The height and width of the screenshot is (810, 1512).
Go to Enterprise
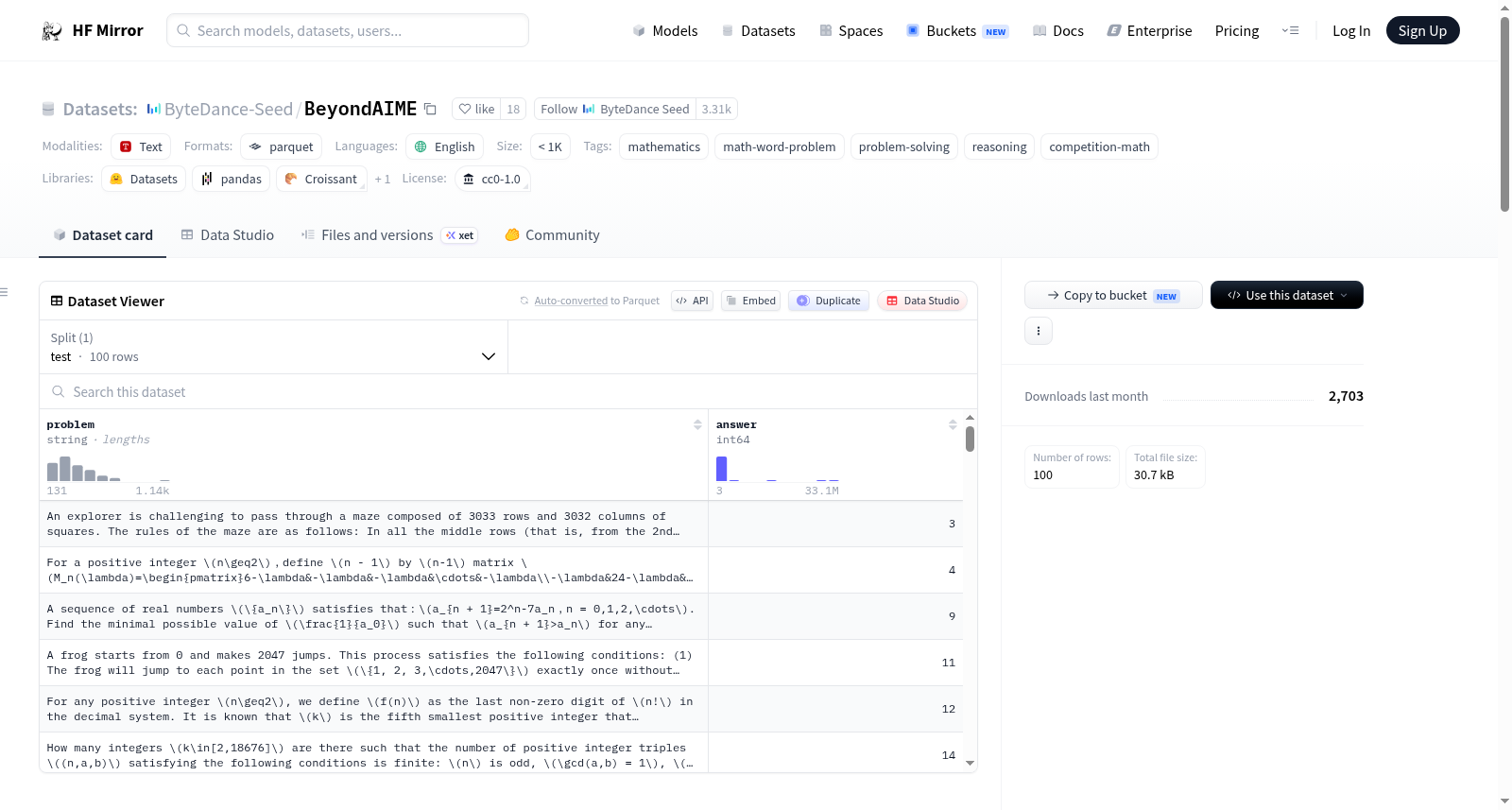click(1149, 31)
